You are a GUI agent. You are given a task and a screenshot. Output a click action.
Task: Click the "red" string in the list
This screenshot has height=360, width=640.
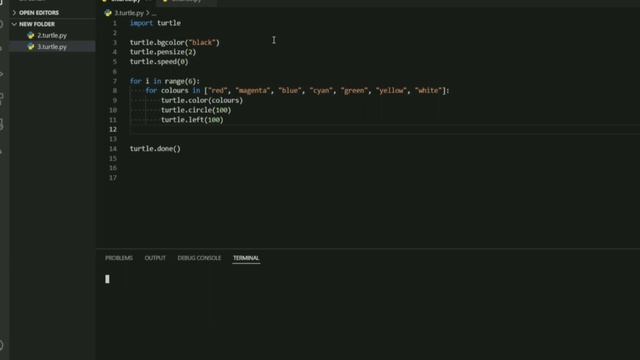[218, 91]
